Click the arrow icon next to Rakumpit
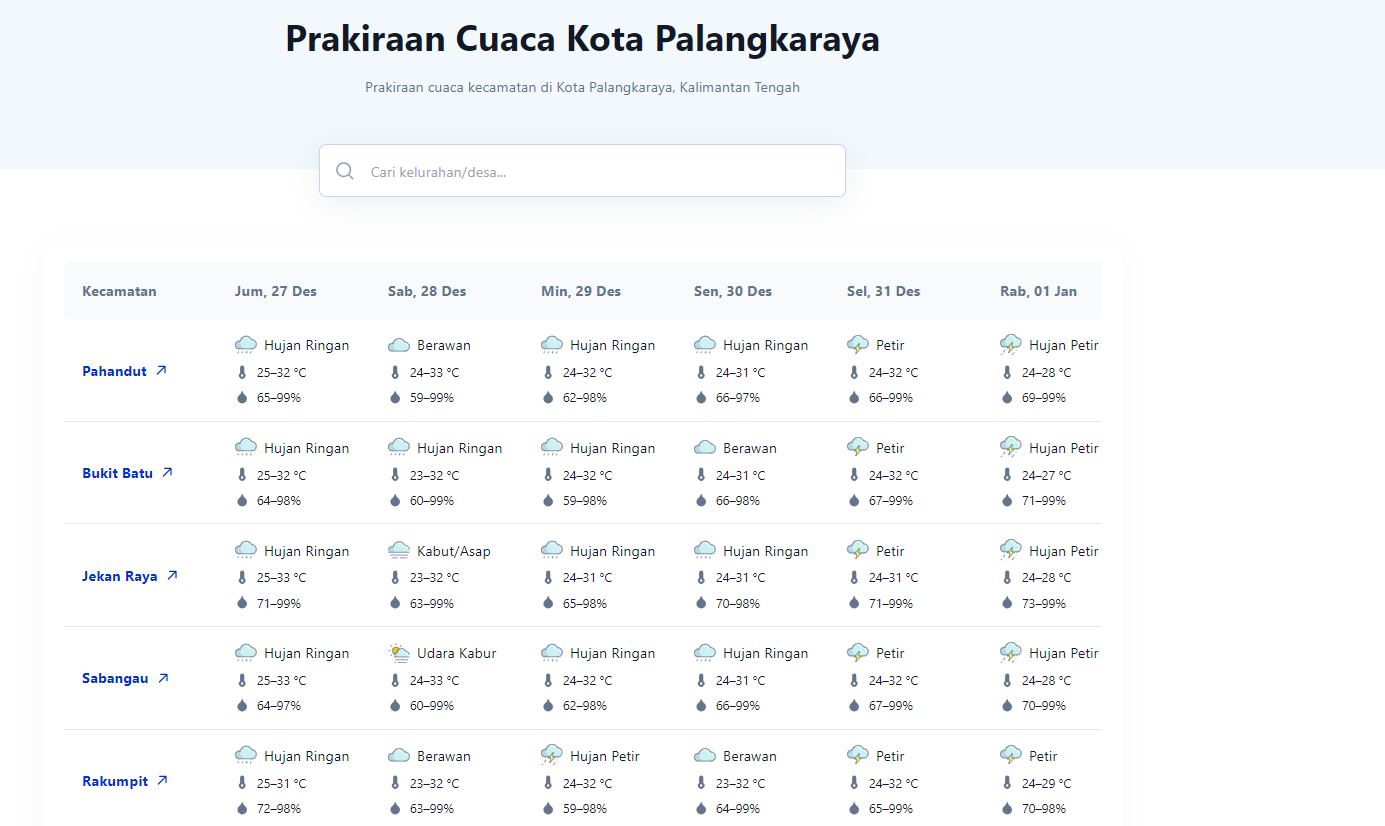This screenshot has width=1385, height=826. click(x=163, y=780)
